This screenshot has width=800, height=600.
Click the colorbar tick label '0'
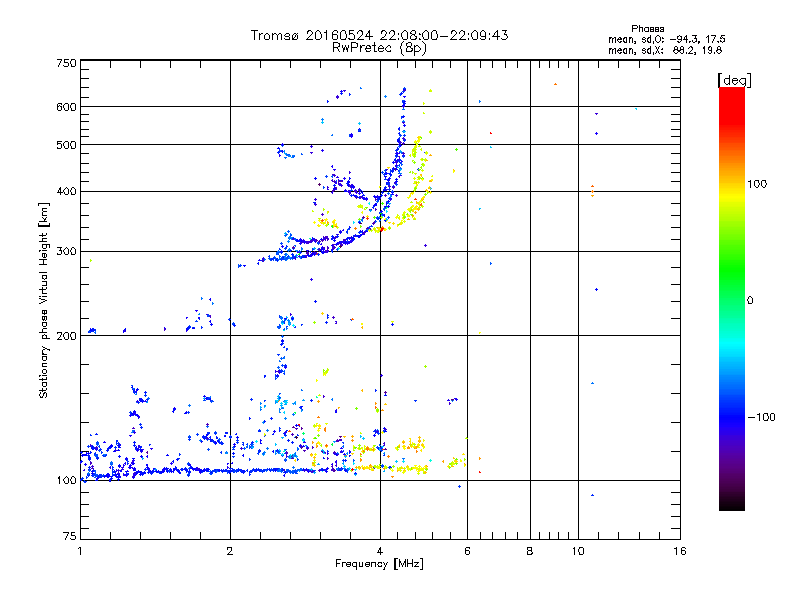(749, 301)
